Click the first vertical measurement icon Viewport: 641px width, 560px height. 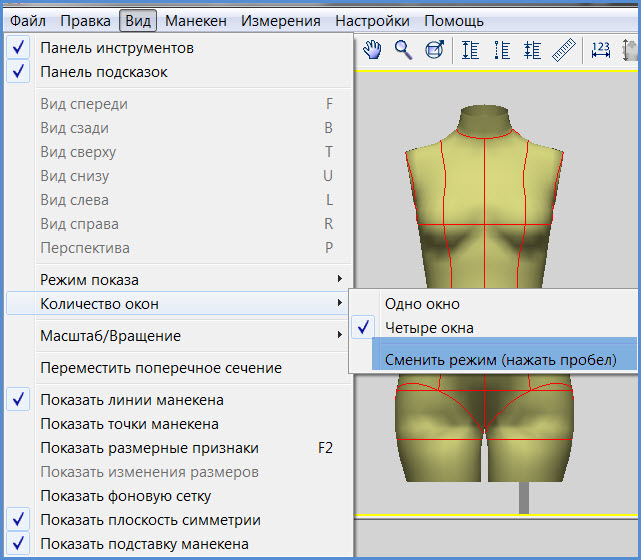(x=471, y=50)
